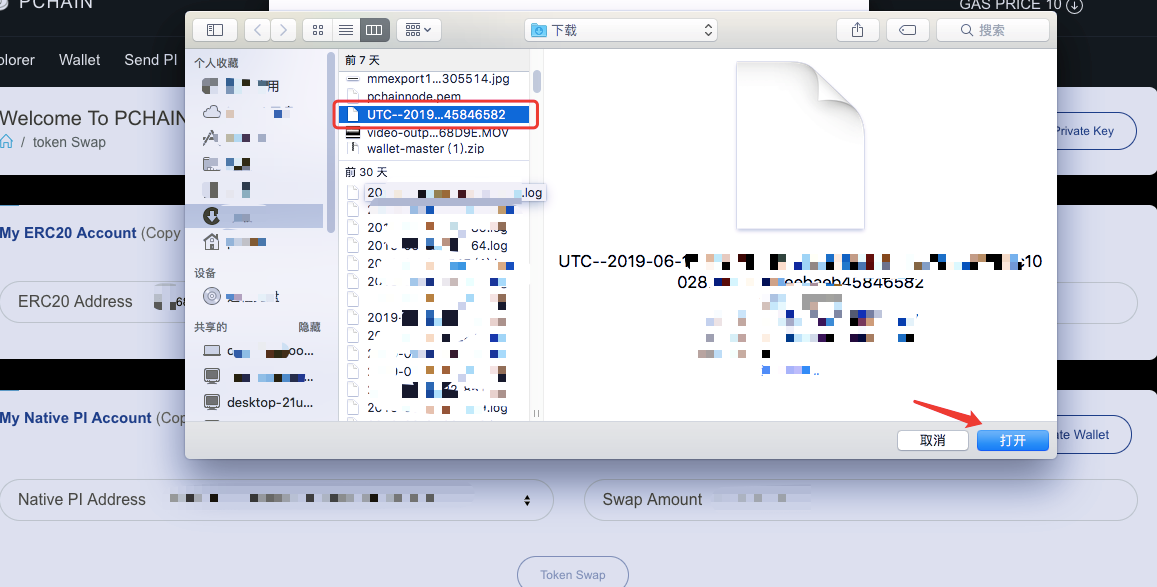
Task: Click the large file preview thumbnail
Action: click(x=800, y=145)
